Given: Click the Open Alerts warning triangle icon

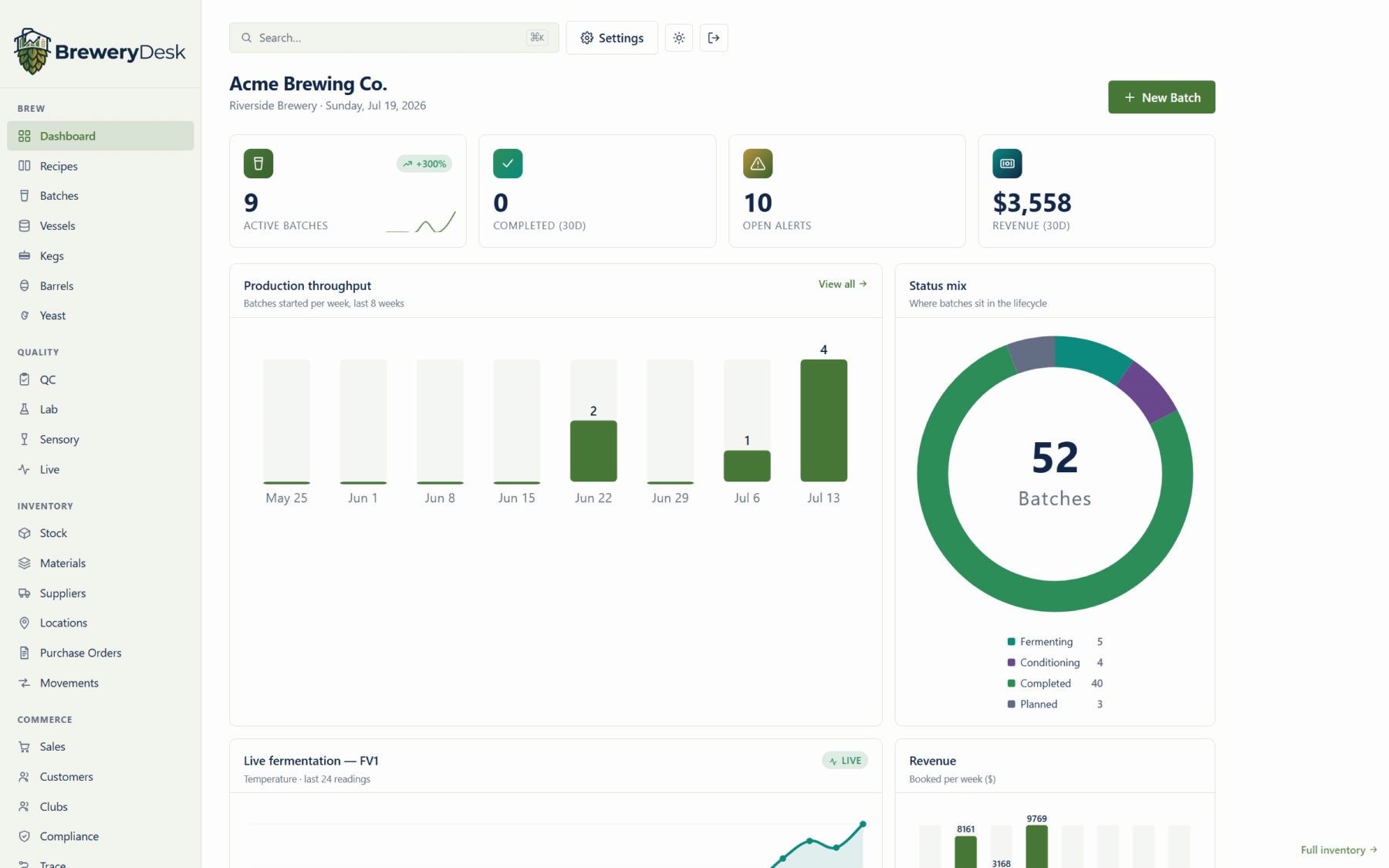Looking at the screenshot, I should point(758,164).
